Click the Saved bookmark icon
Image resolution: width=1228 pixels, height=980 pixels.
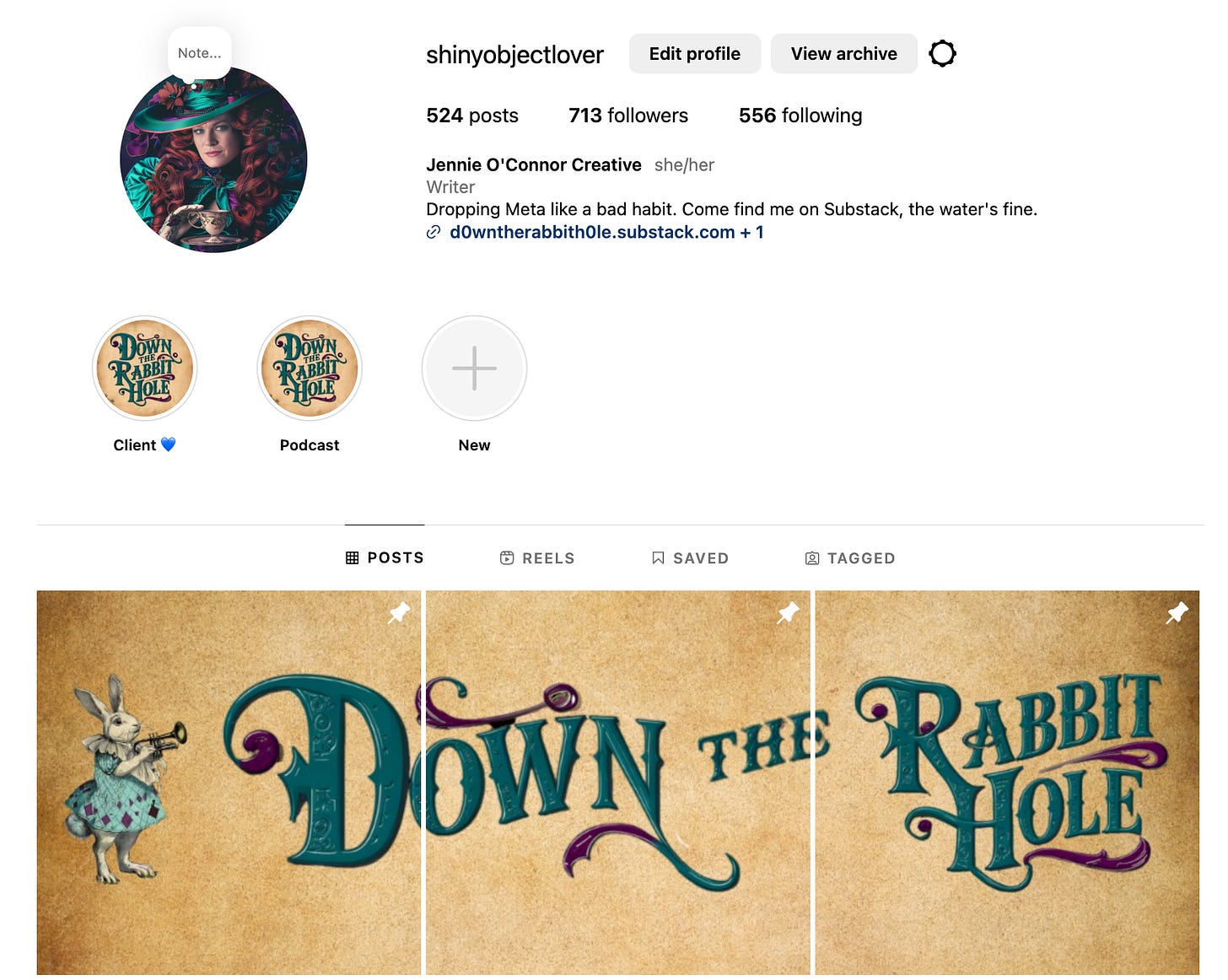(x=658, y=558)
